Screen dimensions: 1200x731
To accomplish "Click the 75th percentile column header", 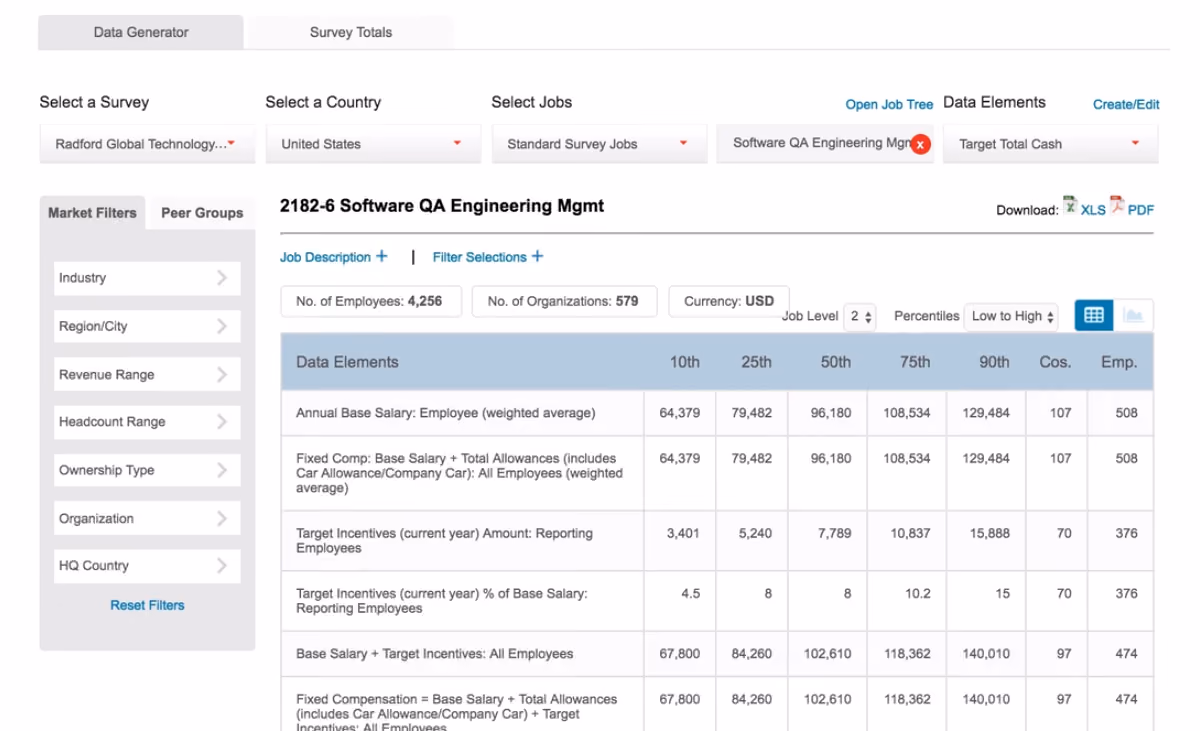I will [x=915, y=362].
